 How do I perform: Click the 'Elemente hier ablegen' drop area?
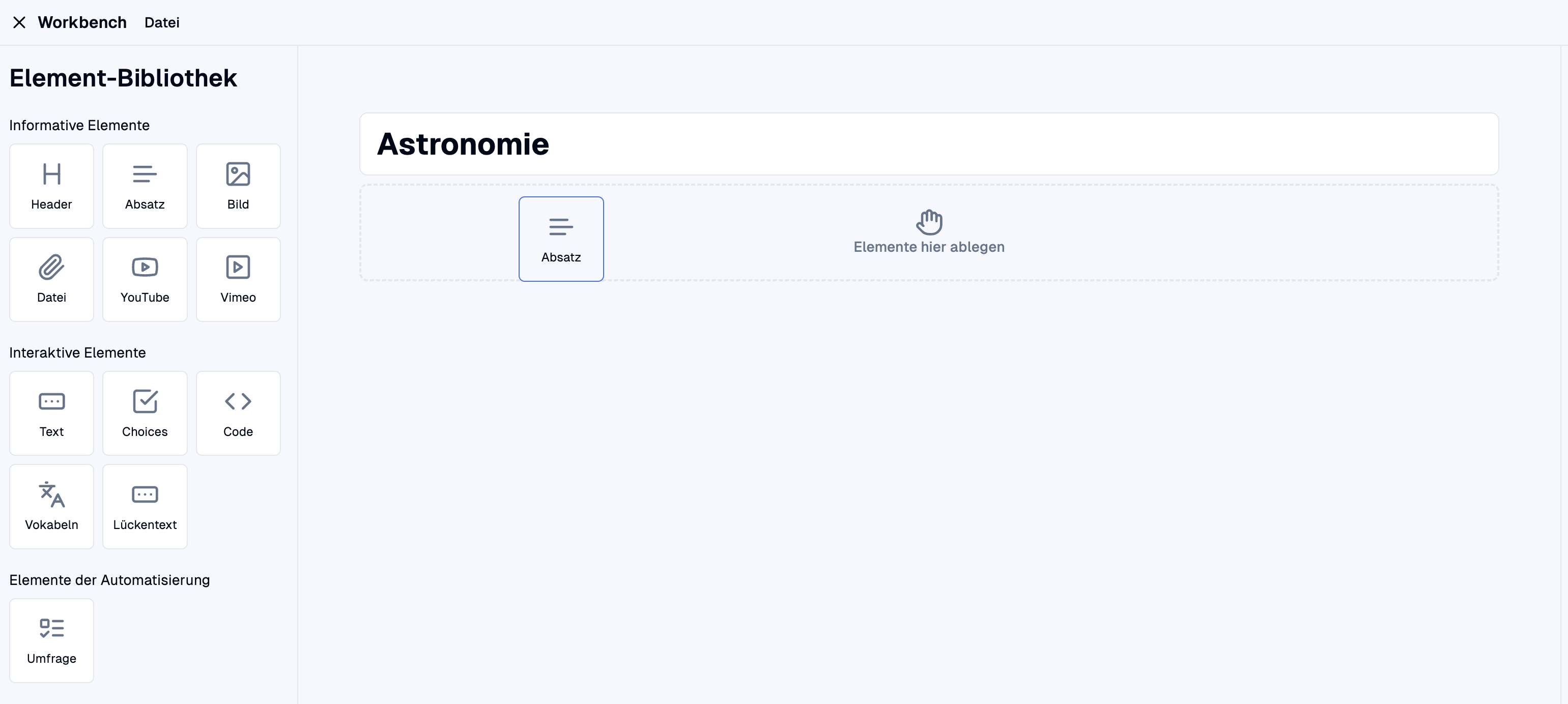pos(929,232)
